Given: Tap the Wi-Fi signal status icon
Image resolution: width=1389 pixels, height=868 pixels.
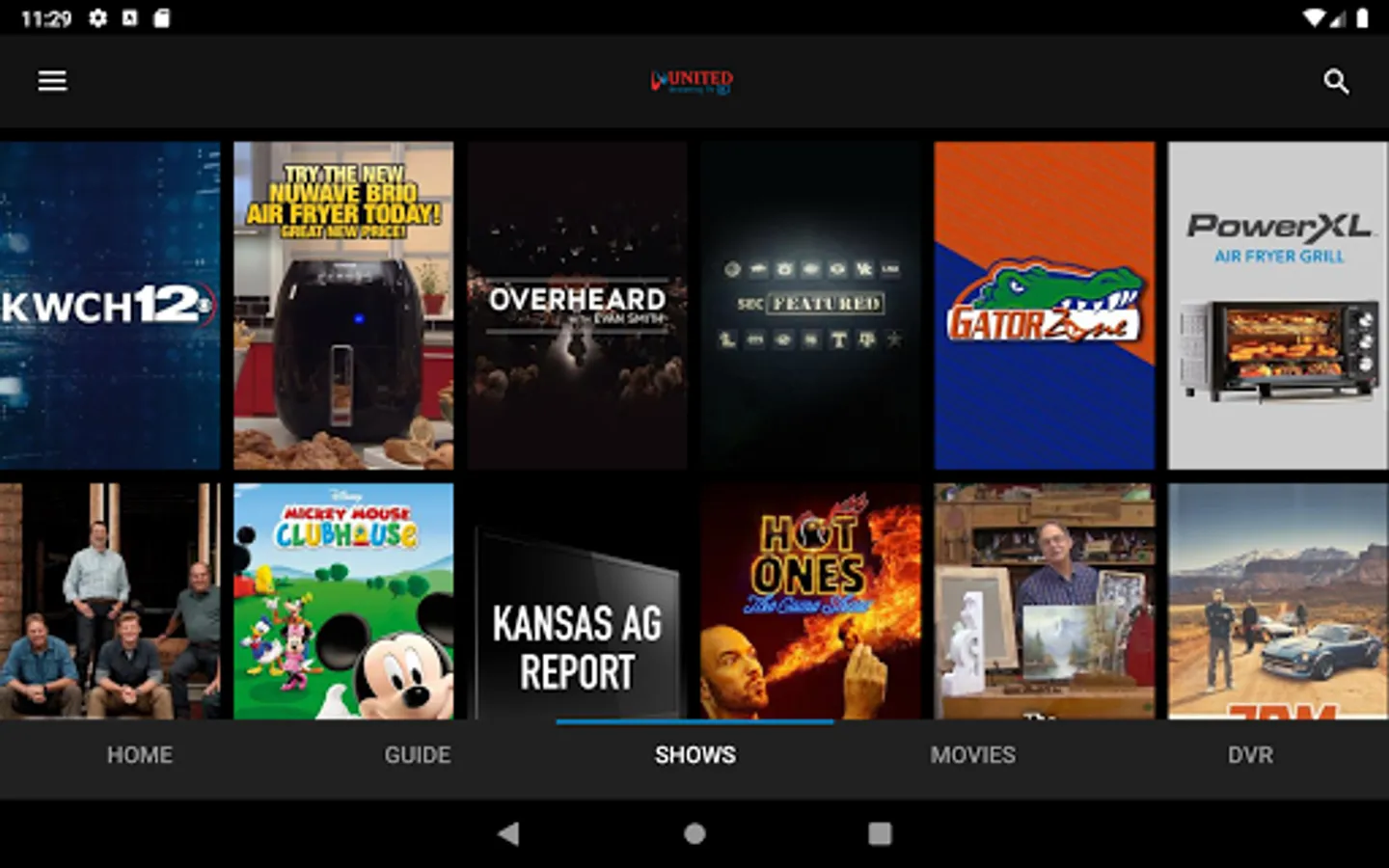Looking at the screenshot, I should 1313,18.
